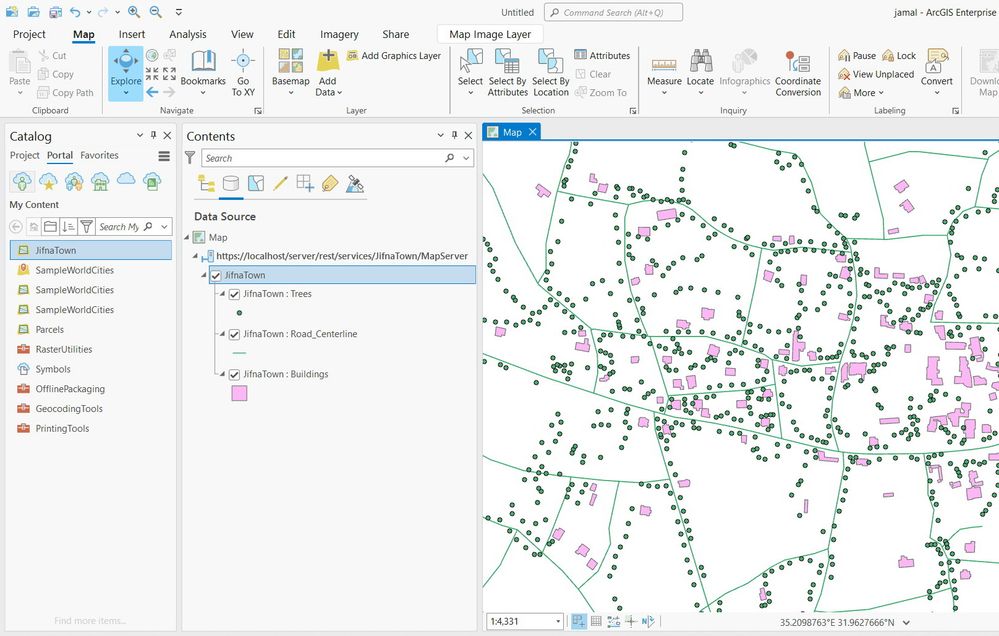Uncheck the JifnaTown : Trees layer

[x=235, y=295]
